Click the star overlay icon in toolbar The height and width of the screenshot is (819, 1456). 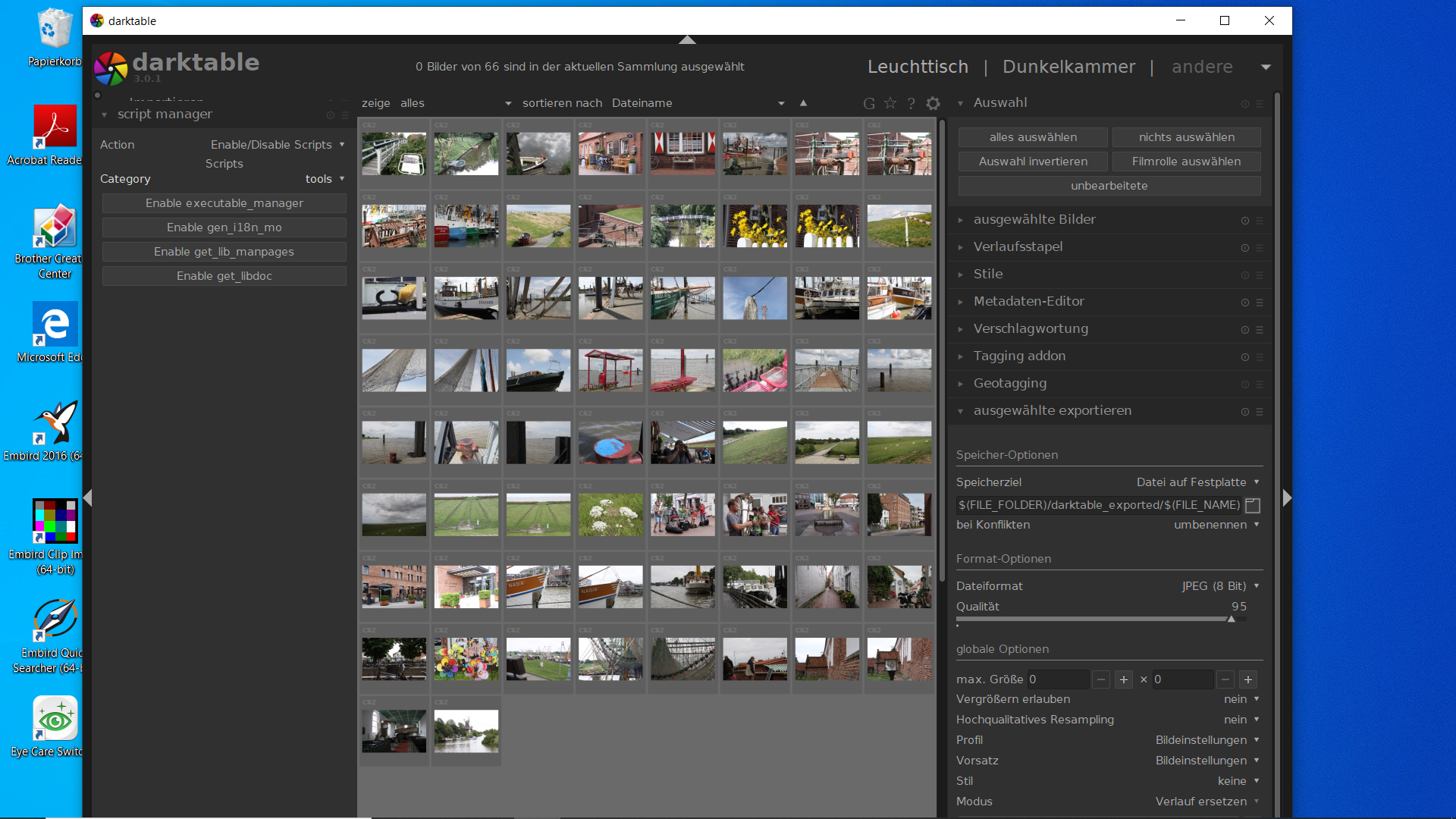click(x=890, y=104)
